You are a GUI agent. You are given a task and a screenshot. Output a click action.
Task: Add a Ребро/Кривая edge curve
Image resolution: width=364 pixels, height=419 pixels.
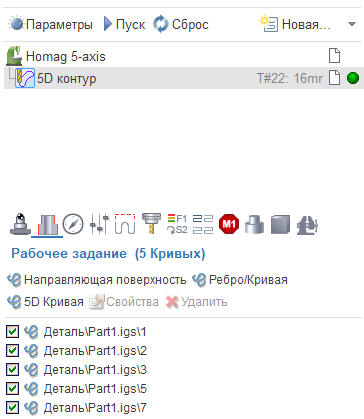tap(240, 280)
